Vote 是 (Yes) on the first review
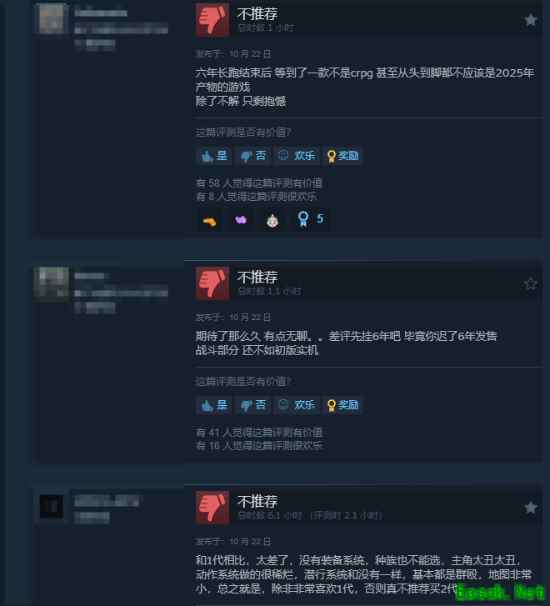This screenshot has height=606, width=550. click(214, 156)
